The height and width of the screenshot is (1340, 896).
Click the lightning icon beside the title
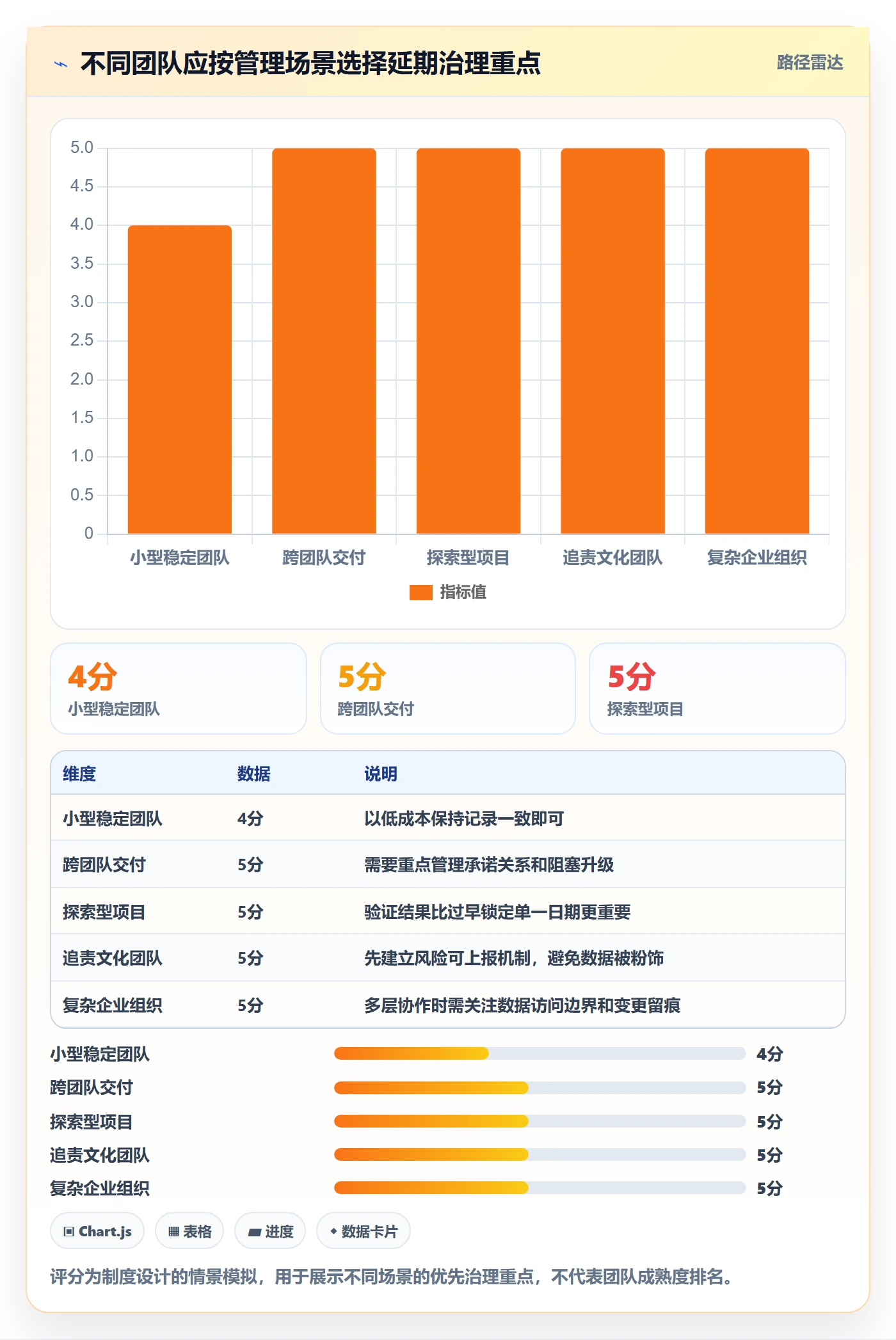pos(61,64)
